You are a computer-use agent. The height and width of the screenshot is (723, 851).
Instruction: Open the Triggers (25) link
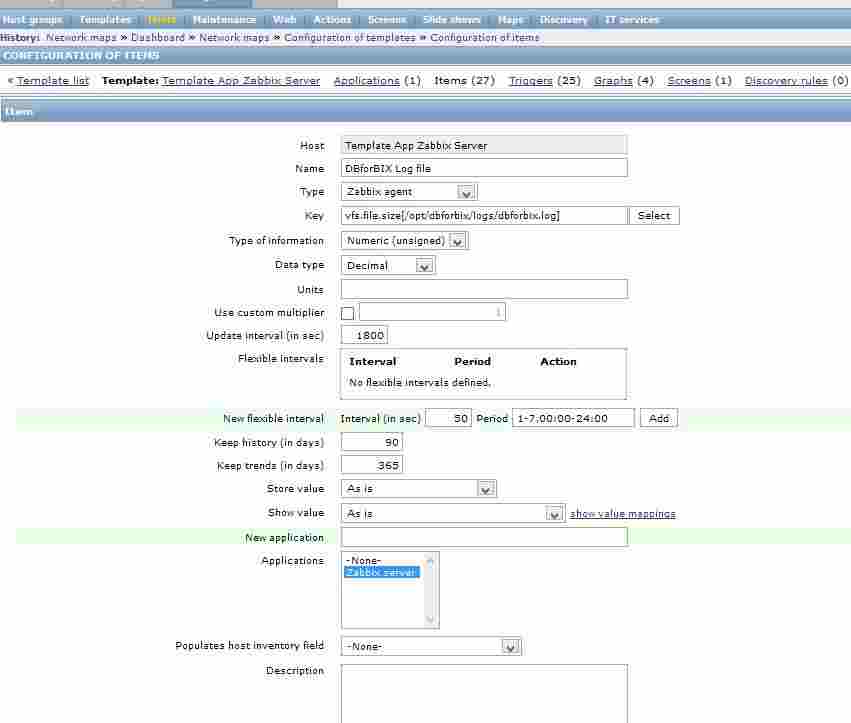[532, 81]
